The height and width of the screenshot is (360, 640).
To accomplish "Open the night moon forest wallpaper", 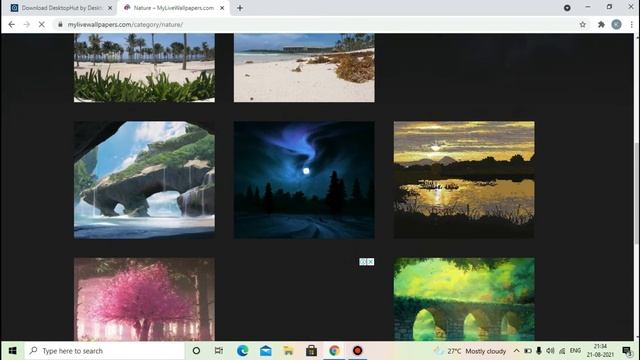I will 304,180.
